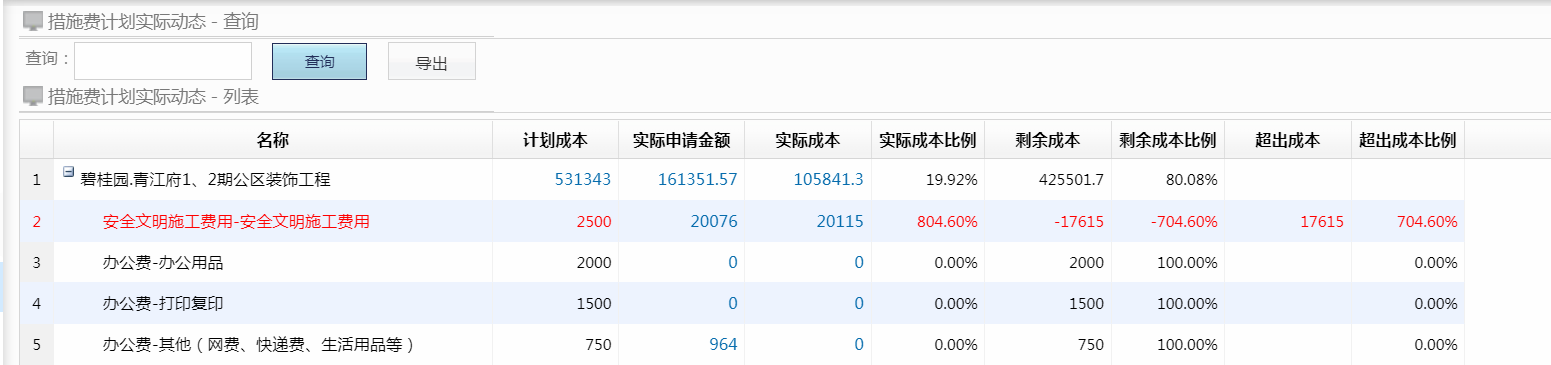Select row 安全文明施工费用-安全文明施工费用

pos(742,222)
